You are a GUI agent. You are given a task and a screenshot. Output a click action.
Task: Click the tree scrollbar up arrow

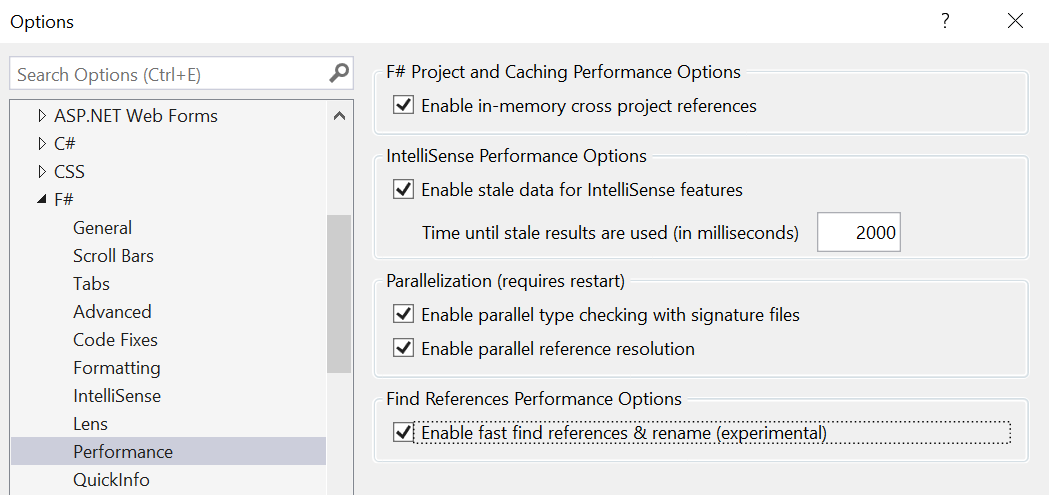[x=339, y=116]
